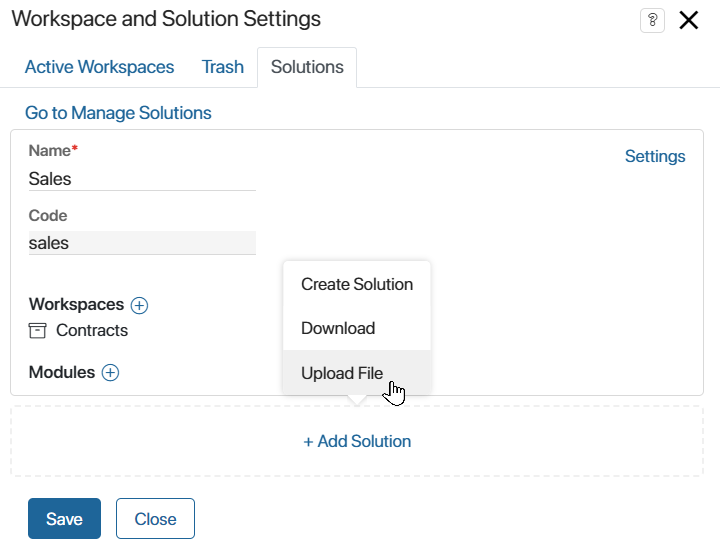This screenshot has height=550, width=720.
Task: Click the Name input field containing Sales
Action: tap(142, 179)
